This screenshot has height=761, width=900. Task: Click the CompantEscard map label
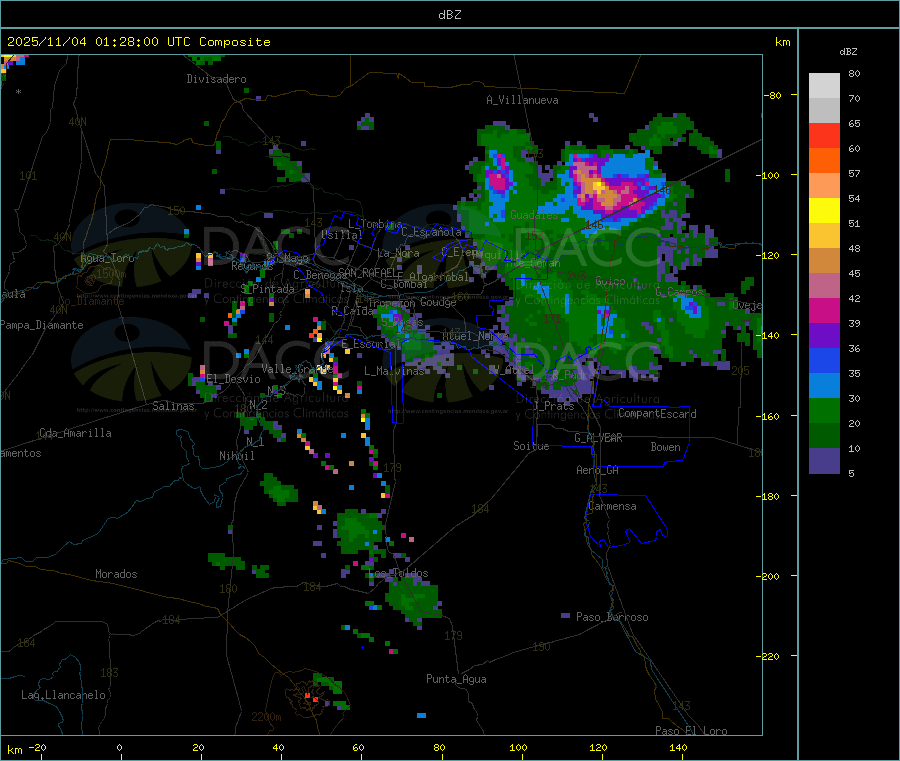(x=657, y=413)
